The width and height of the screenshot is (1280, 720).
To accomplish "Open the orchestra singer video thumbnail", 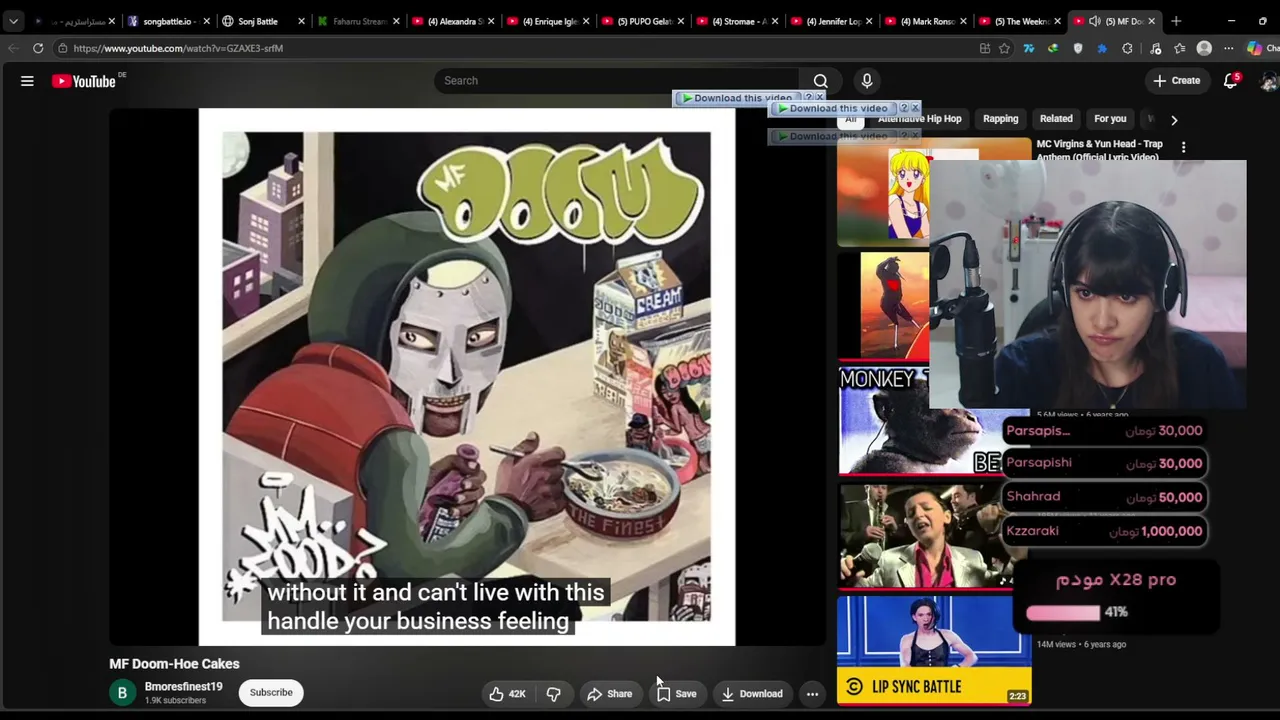I will (x=924, y=536).
